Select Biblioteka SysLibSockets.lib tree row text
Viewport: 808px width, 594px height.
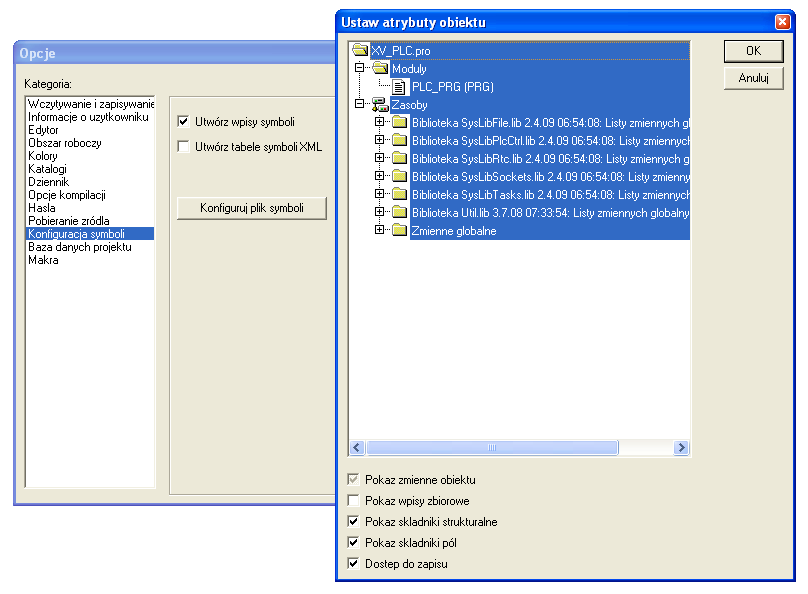click(550, 177)
